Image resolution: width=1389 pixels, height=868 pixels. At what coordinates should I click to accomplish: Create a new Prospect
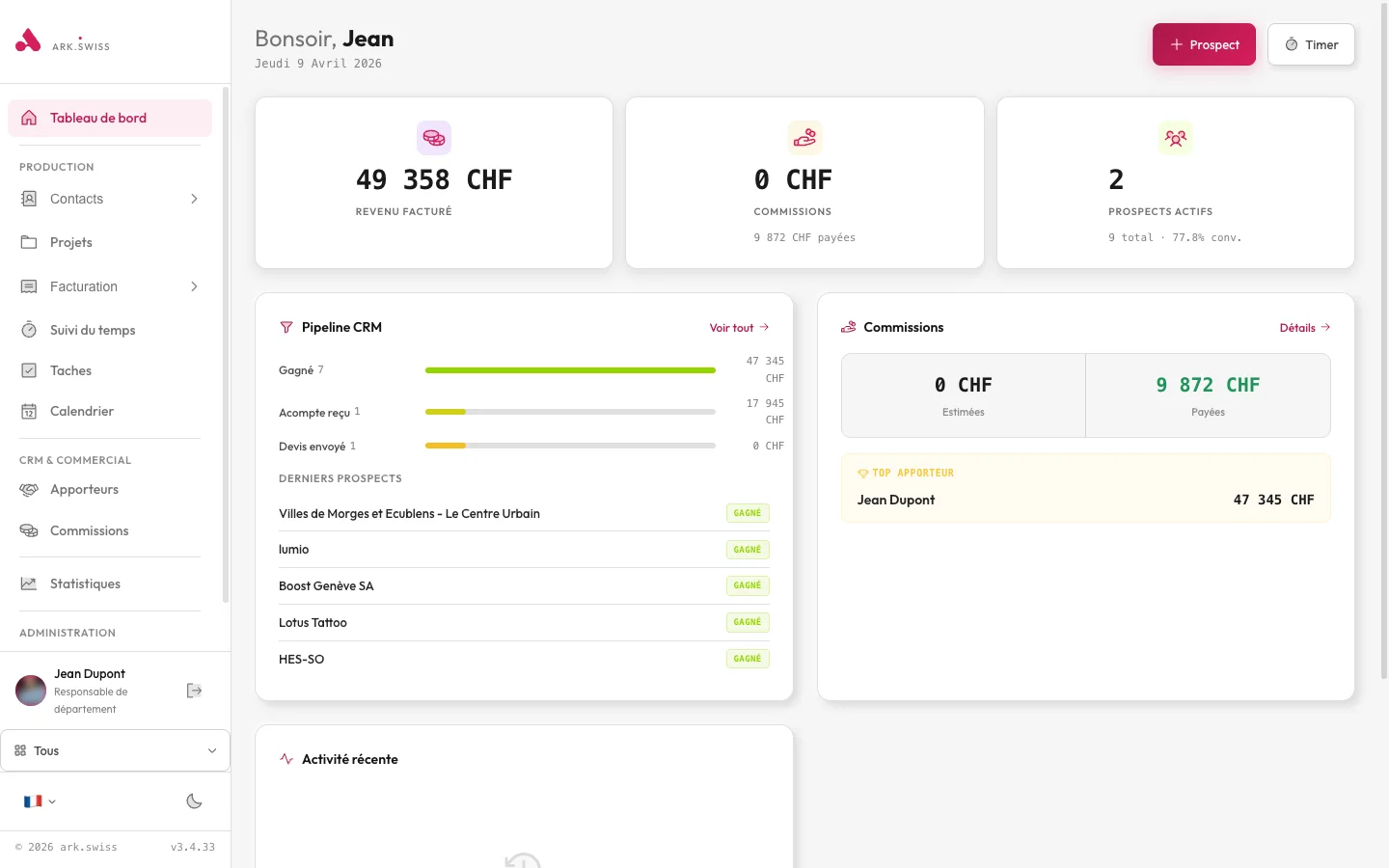[x=1204, y=44]
